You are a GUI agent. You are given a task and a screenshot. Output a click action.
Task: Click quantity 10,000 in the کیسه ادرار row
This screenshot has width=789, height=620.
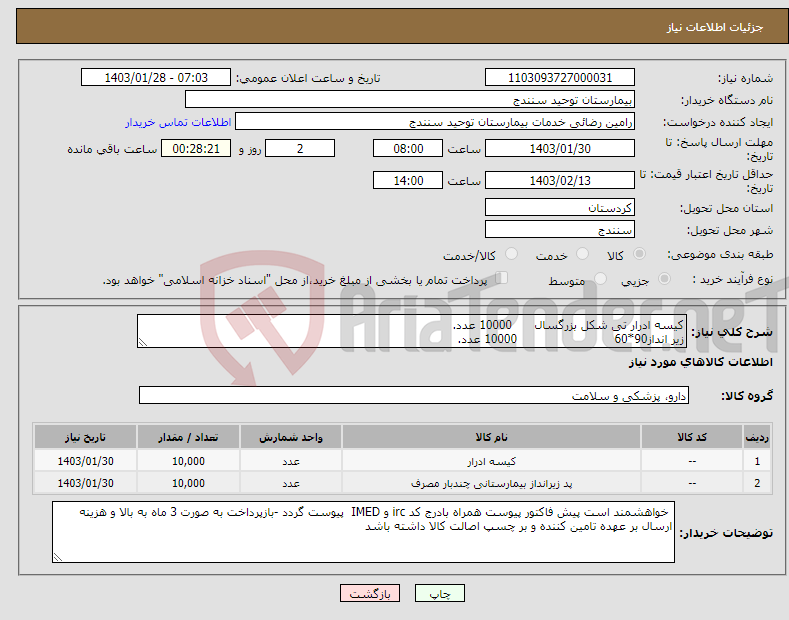tap(188, 461)
